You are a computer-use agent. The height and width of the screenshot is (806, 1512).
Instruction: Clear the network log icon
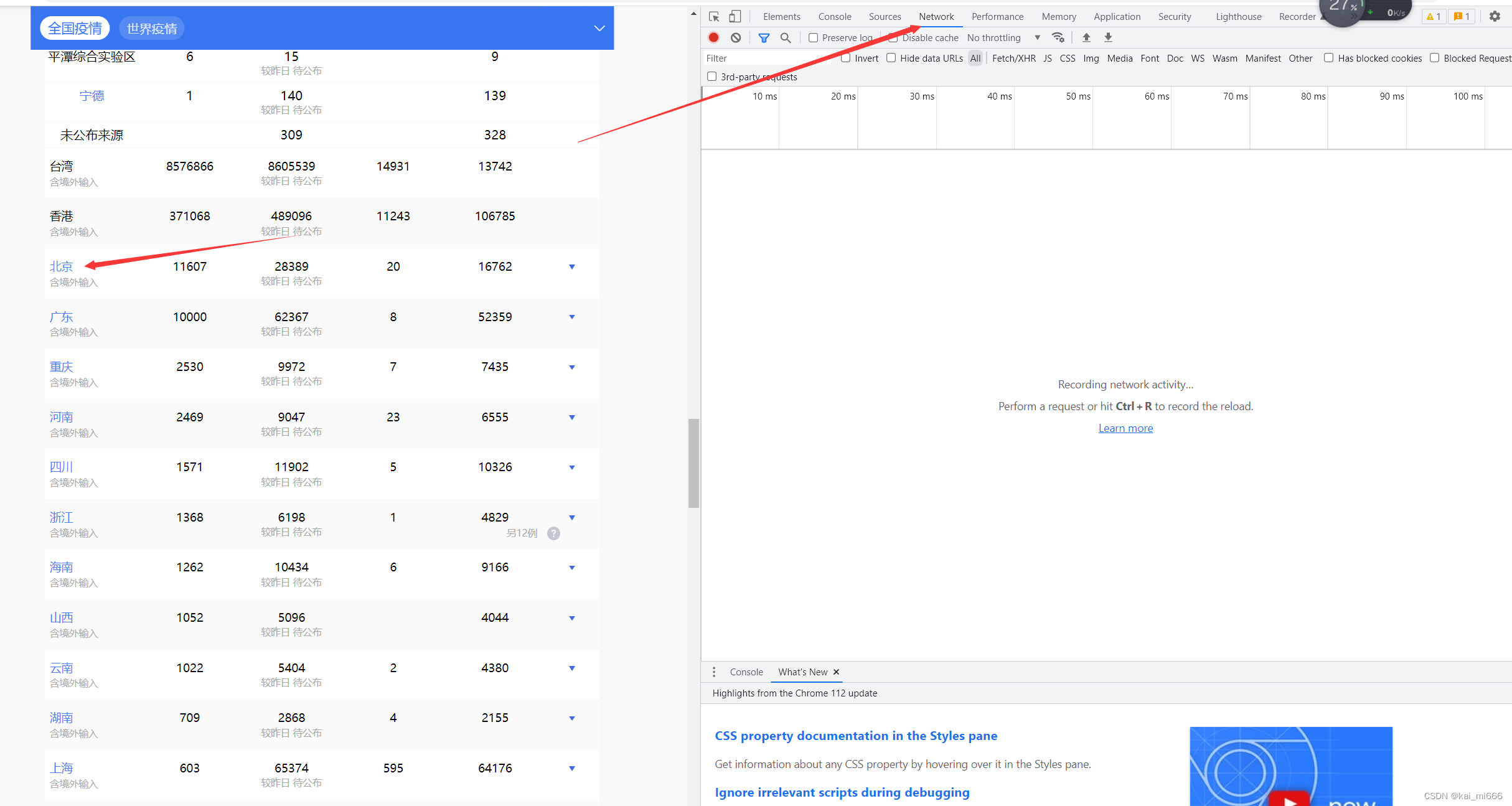[x=736, y=38]
